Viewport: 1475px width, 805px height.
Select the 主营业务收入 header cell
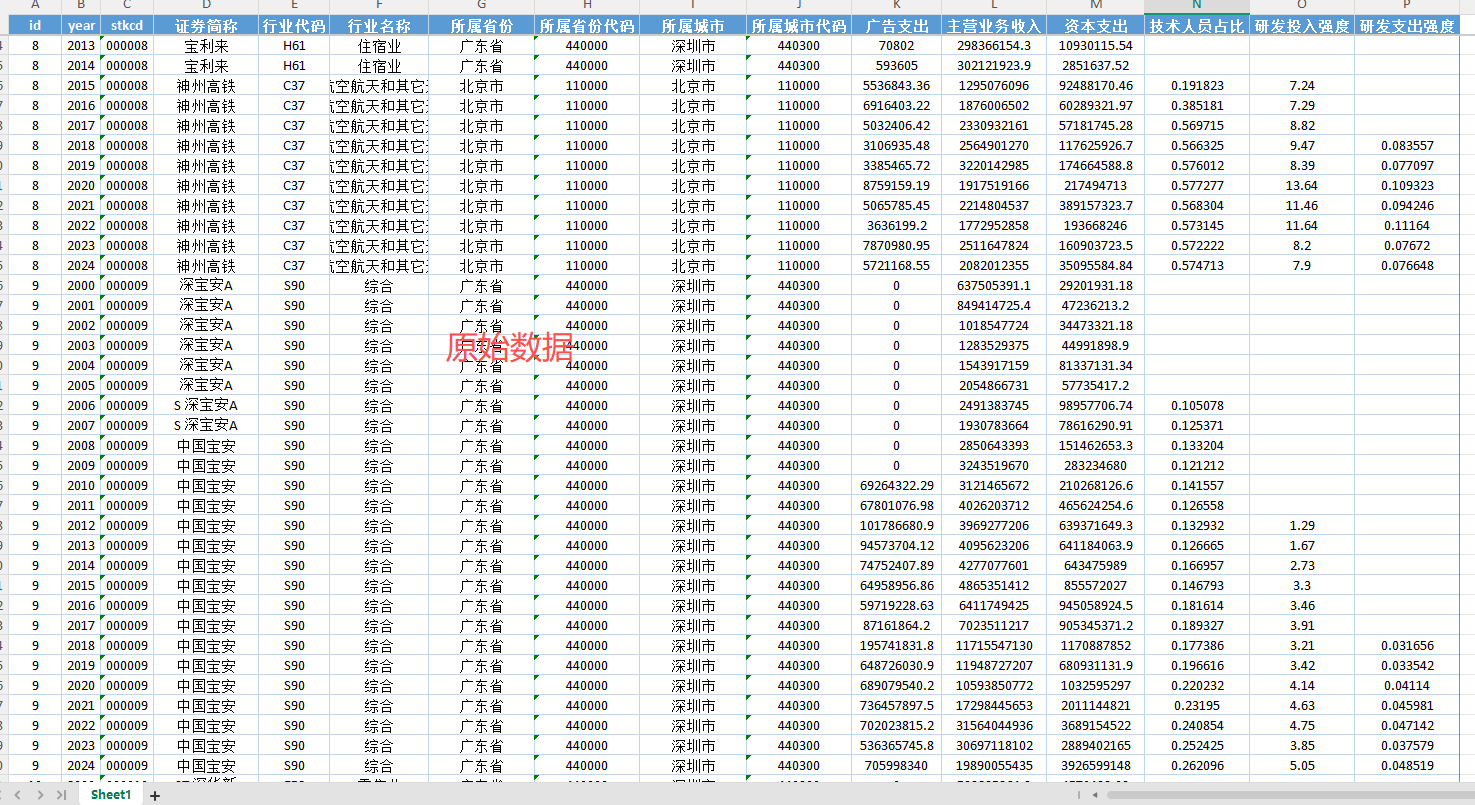coord(993,26)
